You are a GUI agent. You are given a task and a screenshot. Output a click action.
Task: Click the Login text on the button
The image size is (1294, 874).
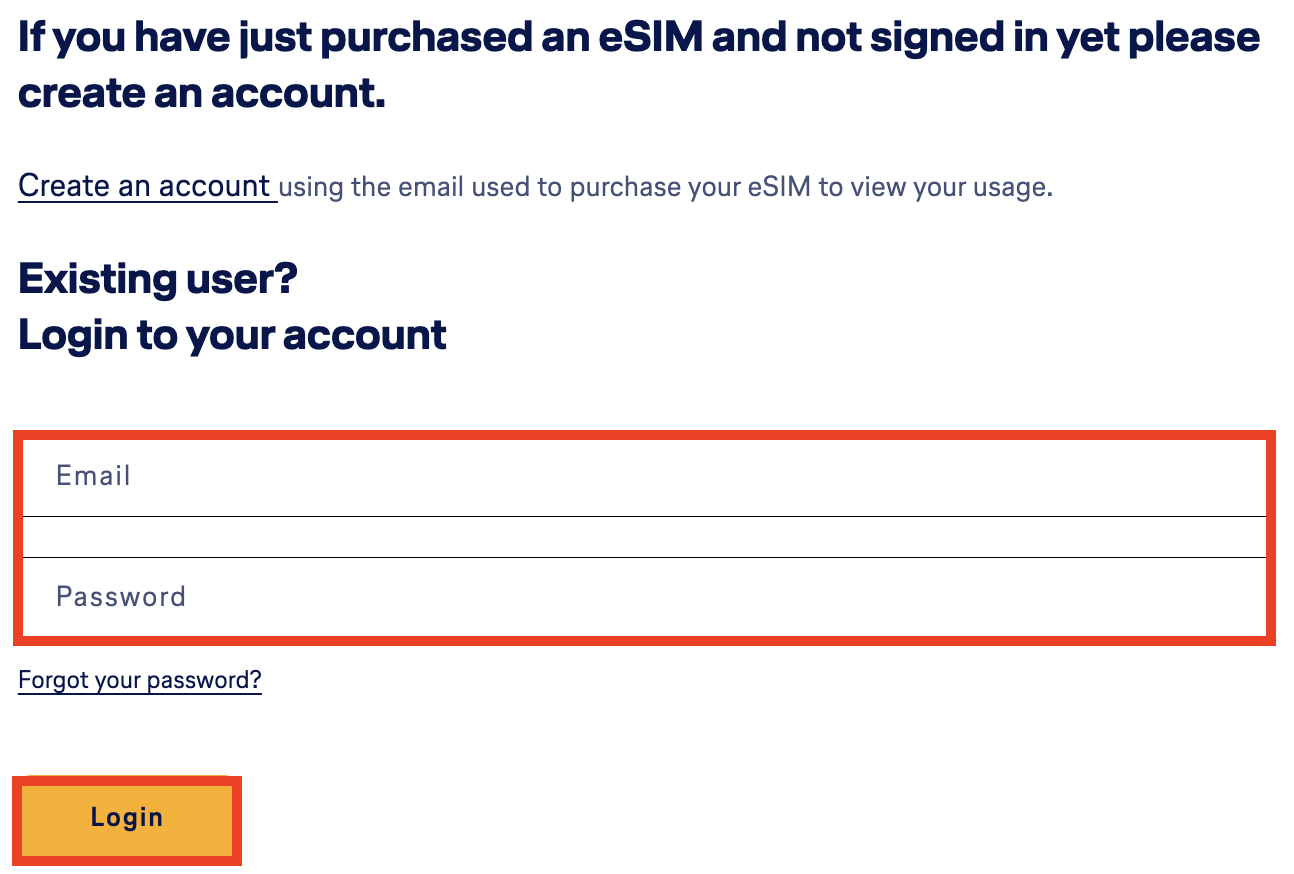[127, 817]
